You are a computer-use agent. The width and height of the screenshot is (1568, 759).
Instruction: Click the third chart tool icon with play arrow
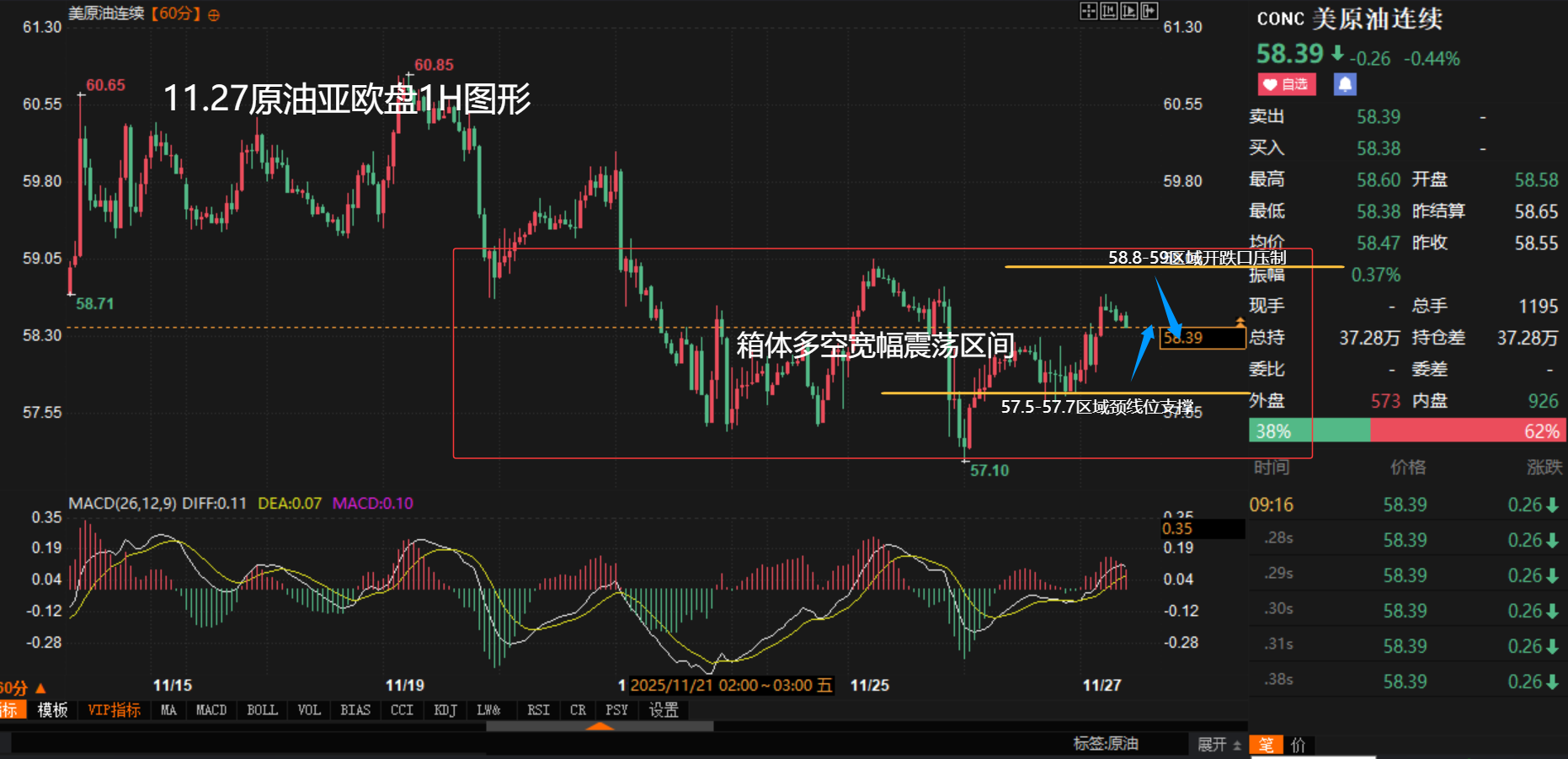[1128, 11]
